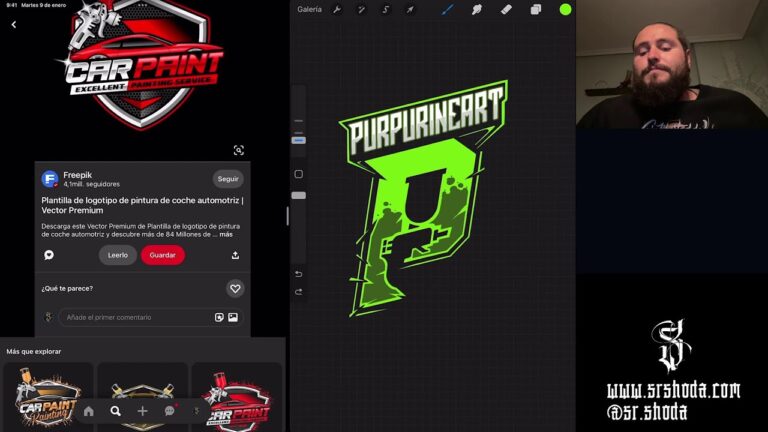Open the Procreate Layers panel

(536, 9)
